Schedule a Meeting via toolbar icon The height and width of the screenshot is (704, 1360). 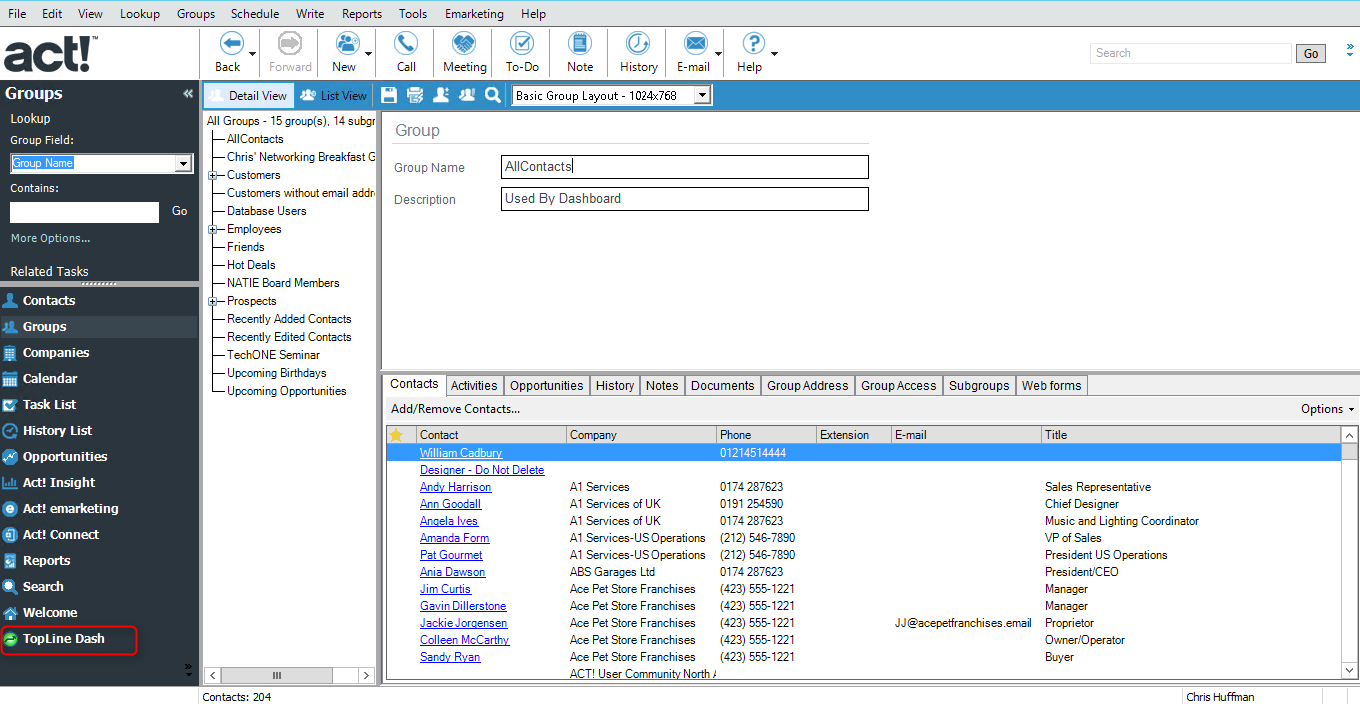click(464, 44)
